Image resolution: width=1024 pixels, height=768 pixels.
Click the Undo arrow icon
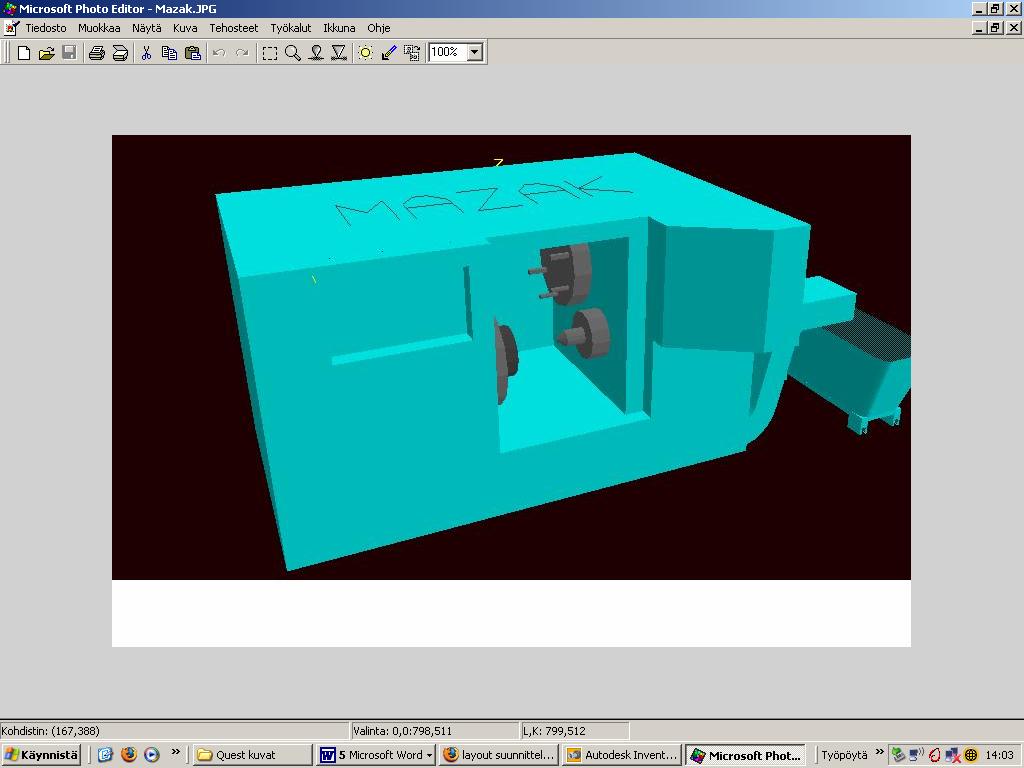click(219, 53)
